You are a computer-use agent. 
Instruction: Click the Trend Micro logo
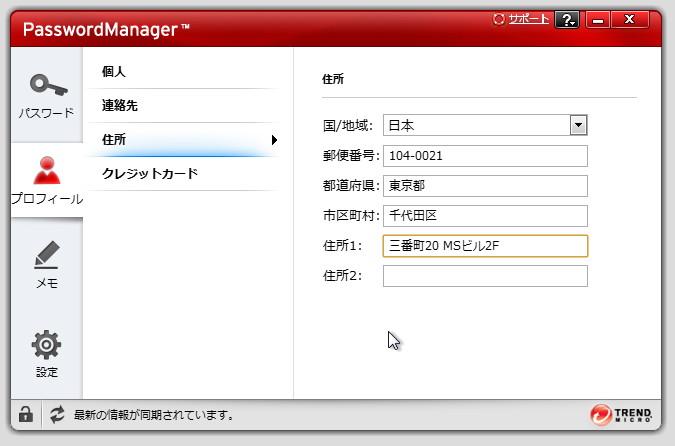click(x=621, y=415)
